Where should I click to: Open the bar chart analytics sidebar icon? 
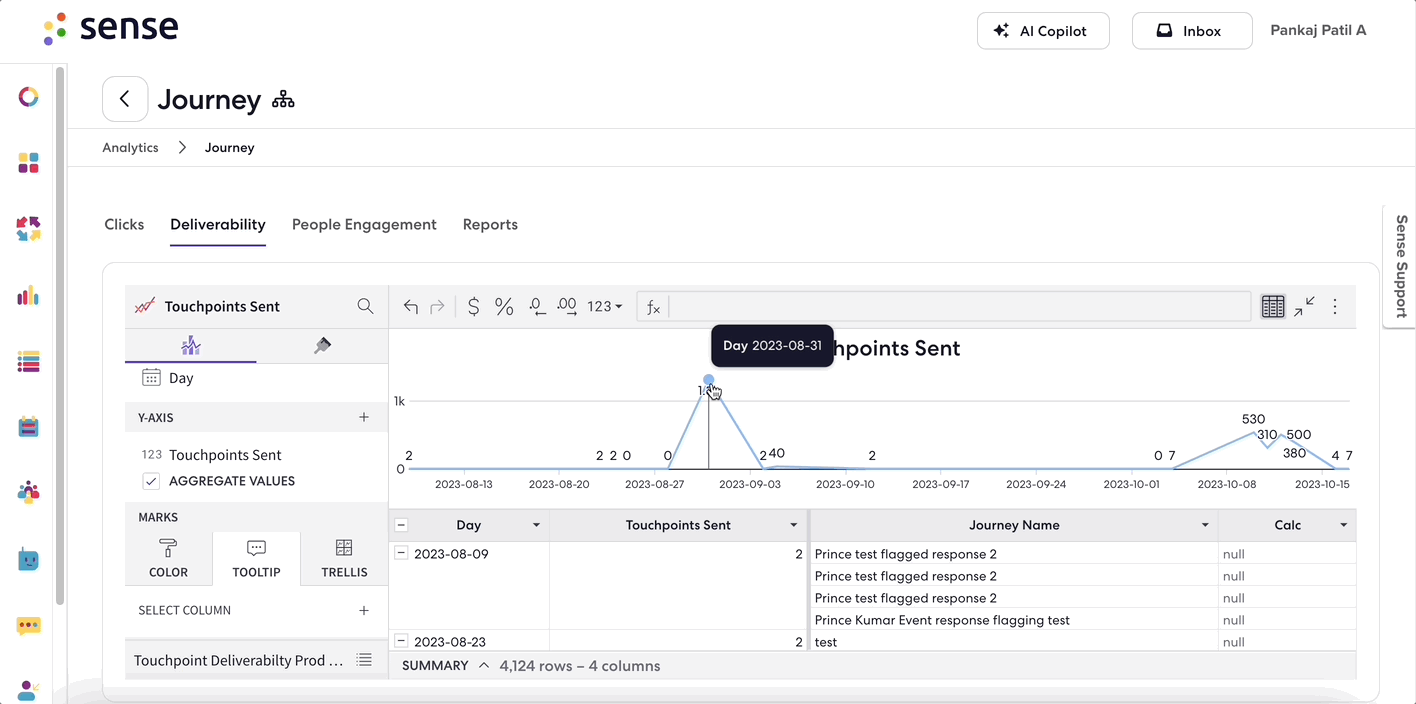coord(28,295)
